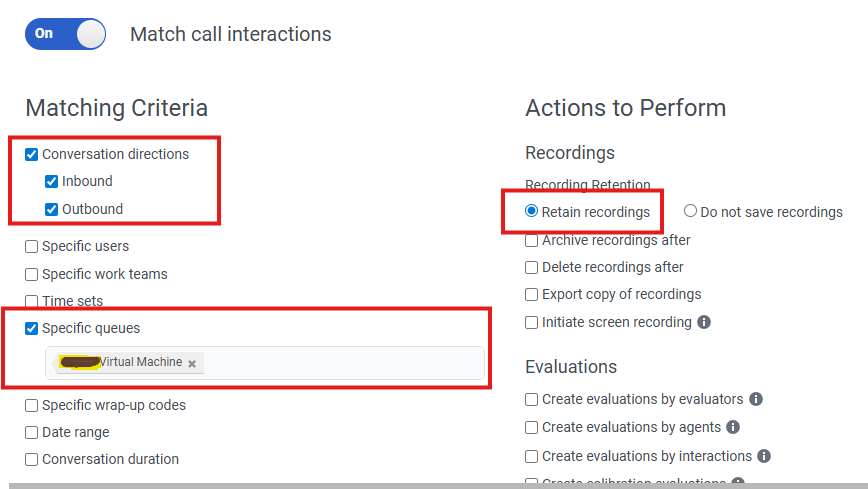The width and height of the screenshot is (868, 489).
Task: Select the Retain recordings radio button
Action: tap(532, 212)
